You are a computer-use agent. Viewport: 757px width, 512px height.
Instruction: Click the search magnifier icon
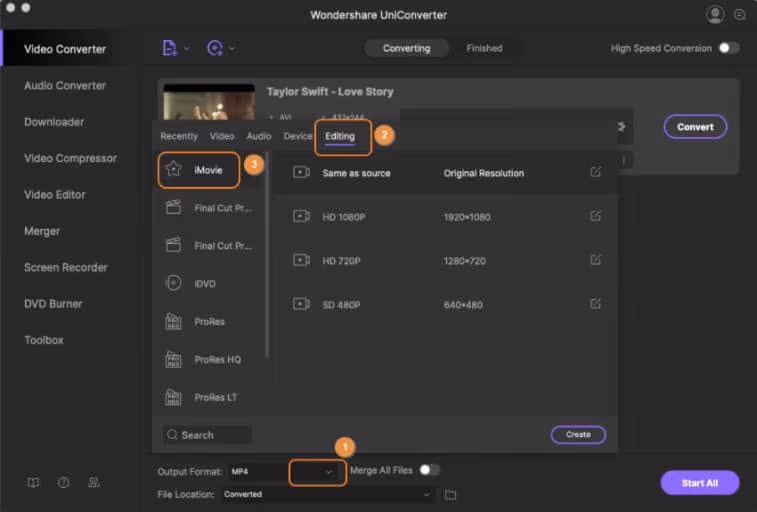click(x=172, y=435)
